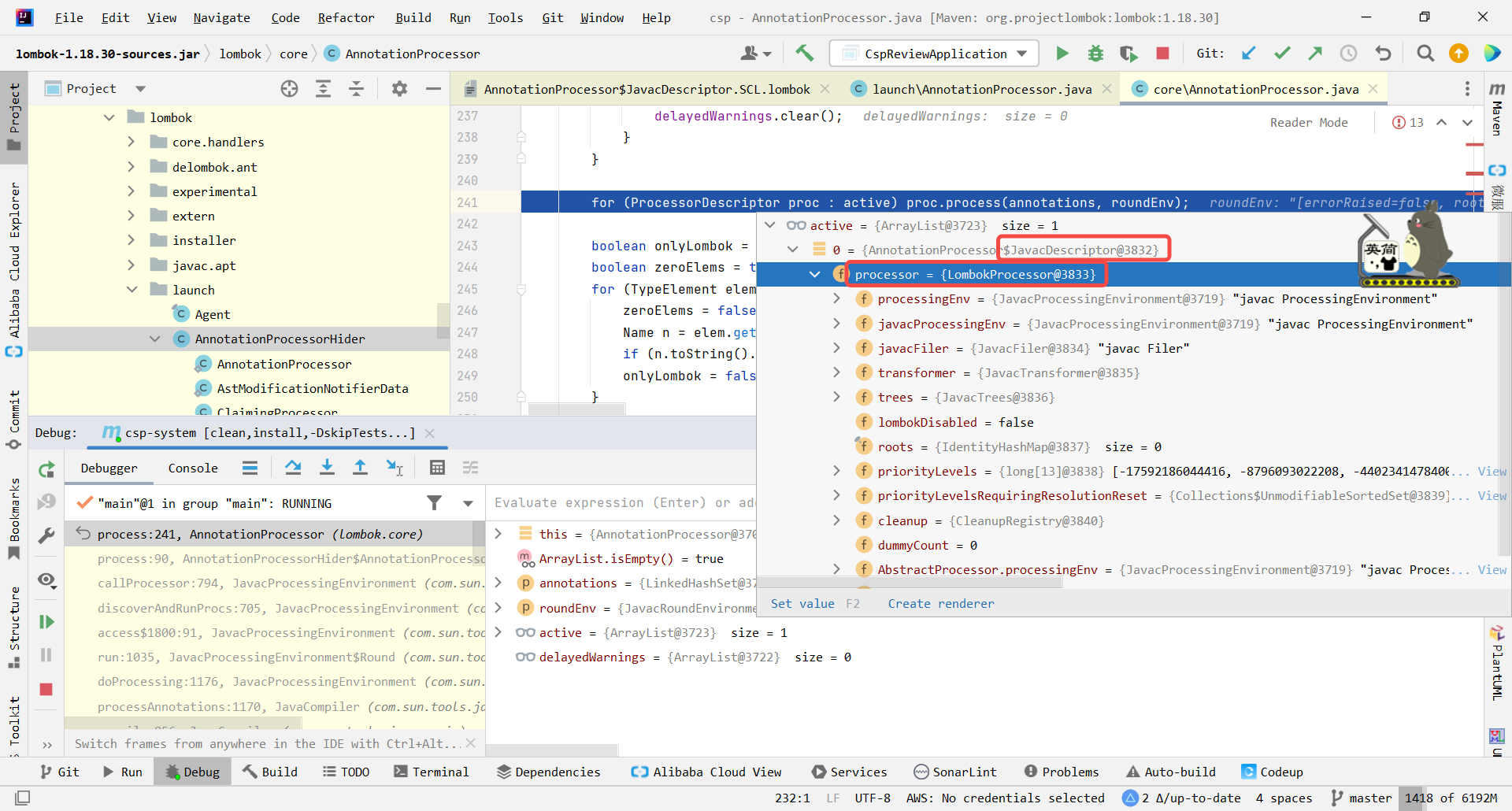
Task: Collapse the processor LombokProcessor node
Action: pos(814,274)
